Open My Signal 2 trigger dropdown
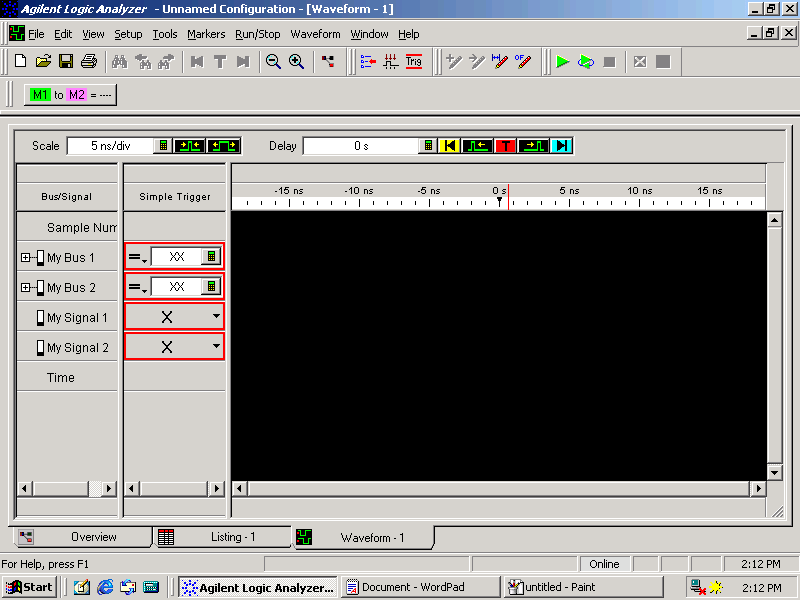Screen dimensions: 800x600 (x=216, y=346)
